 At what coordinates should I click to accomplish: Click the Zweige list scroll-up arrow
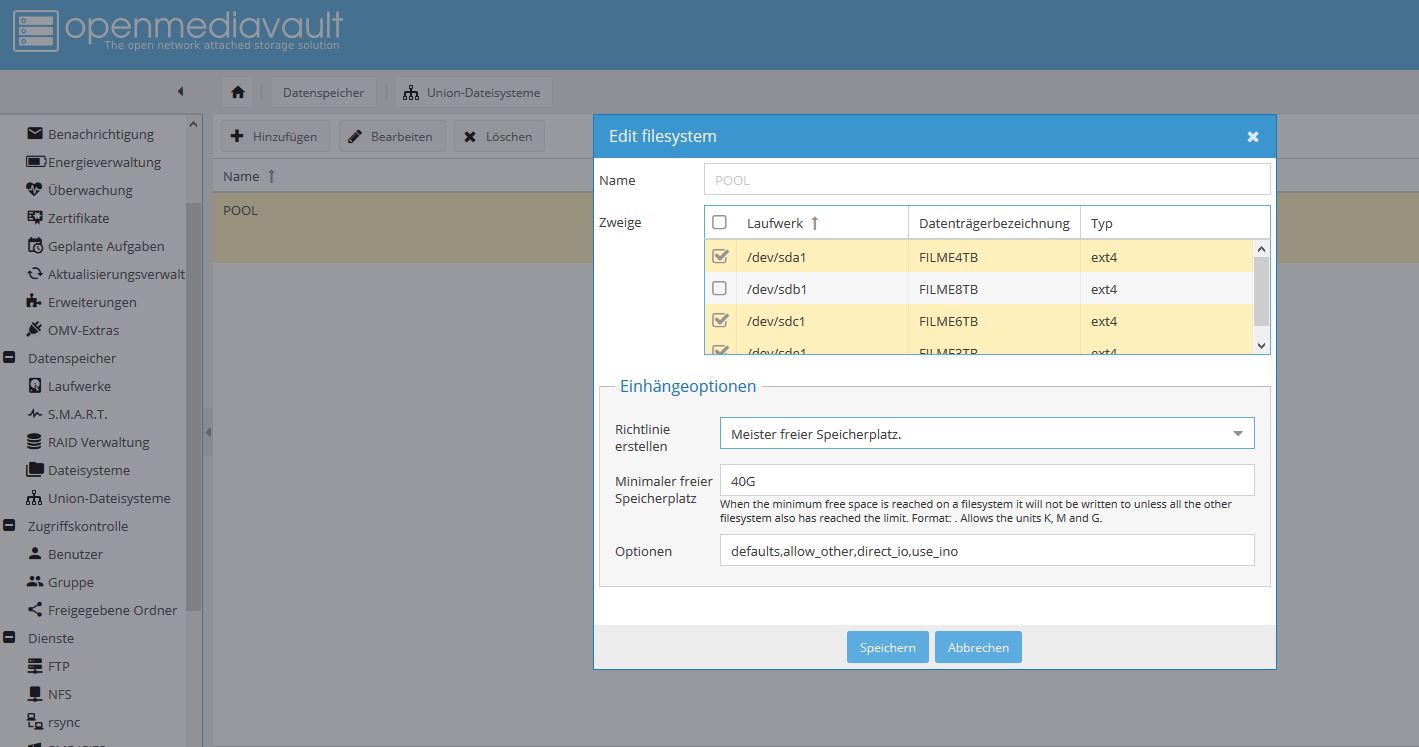click(1261, 249)
